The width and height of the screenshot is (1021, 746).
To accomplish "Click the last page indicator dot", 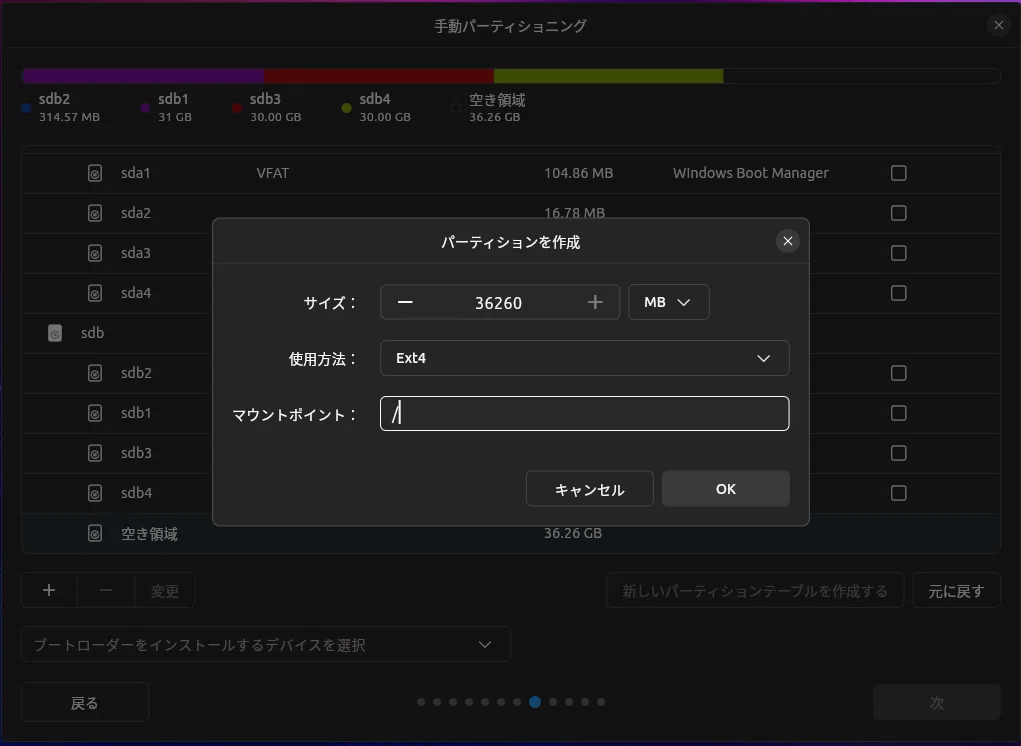I will (x=601, y=702).
